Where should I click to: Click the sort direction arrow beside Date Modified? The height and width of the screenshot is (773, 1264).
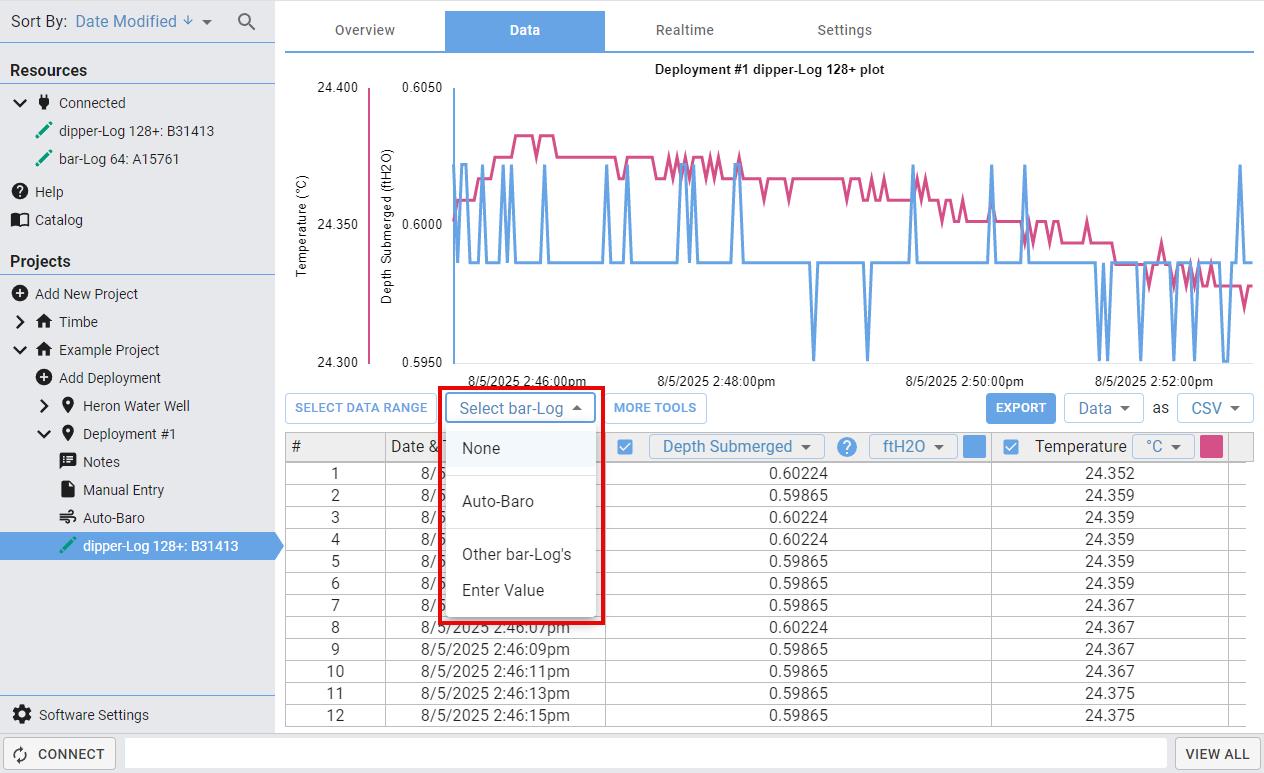click(187, 21)
